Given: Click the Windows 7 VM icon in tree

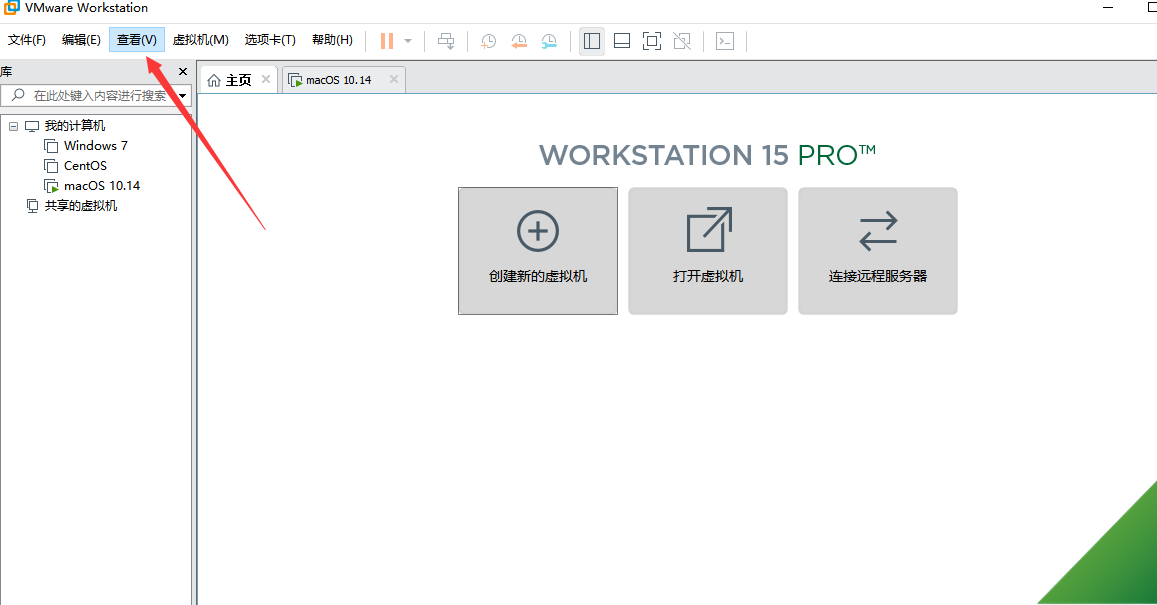Looking at the screenshot, I should (x=51, y=145).
